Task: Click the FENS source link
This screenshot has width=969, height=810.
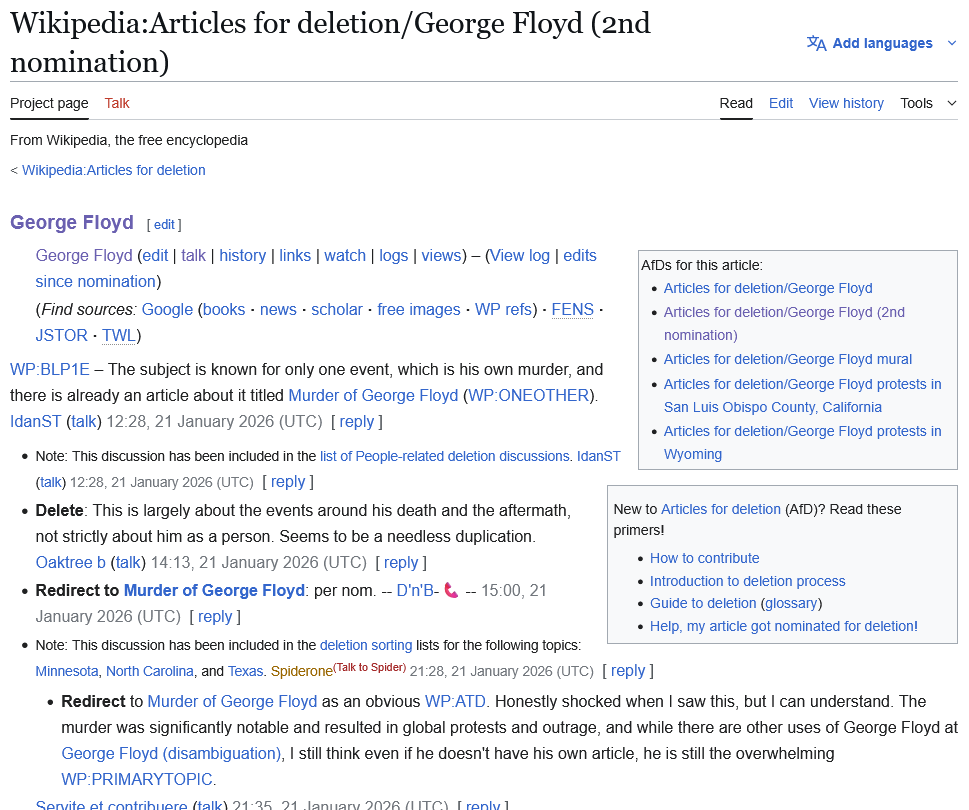Action: pos(572,310)
